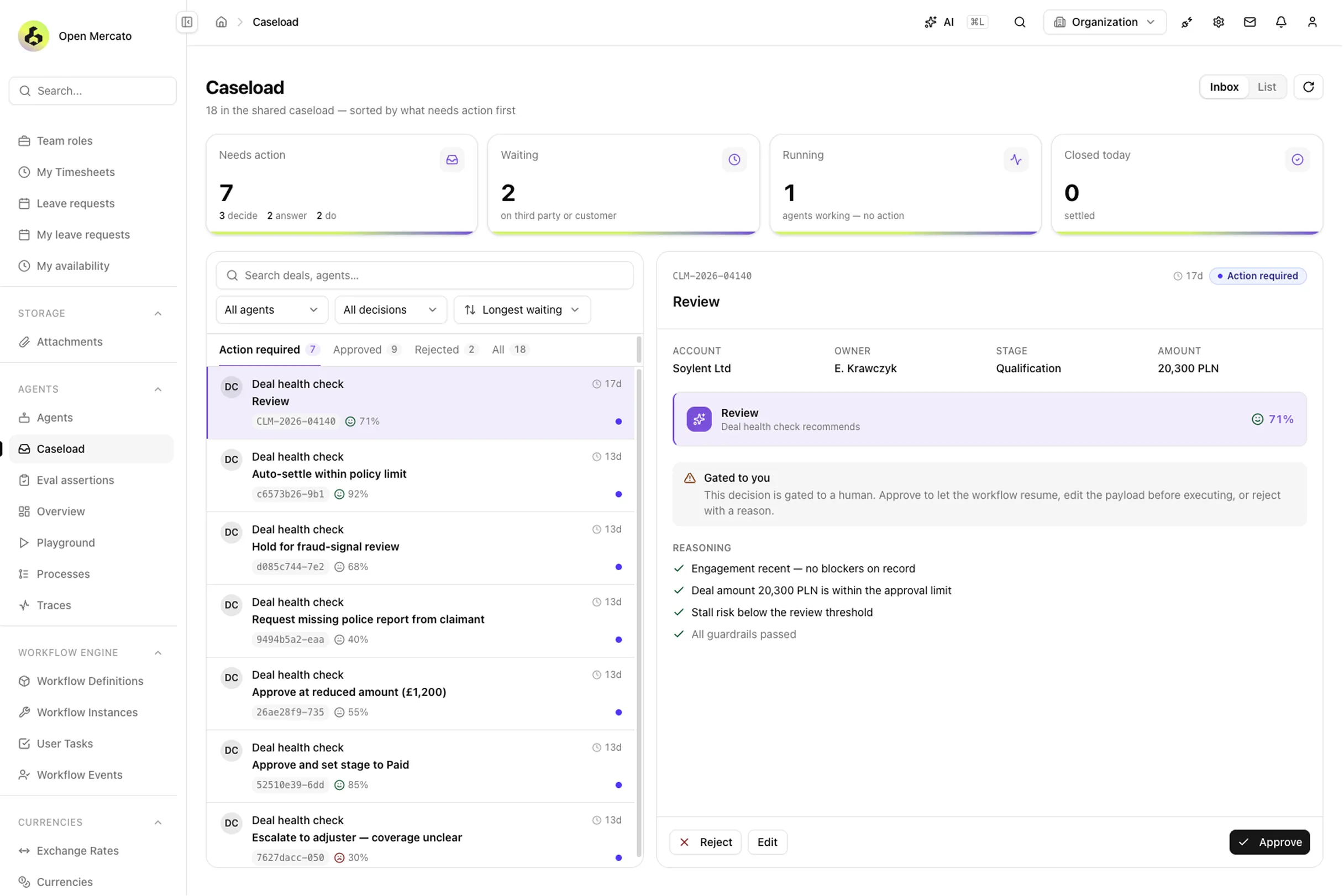Collapse the Currencies sidebar section
Screen dimensions: 1344x896
click(x=158, y=823)
